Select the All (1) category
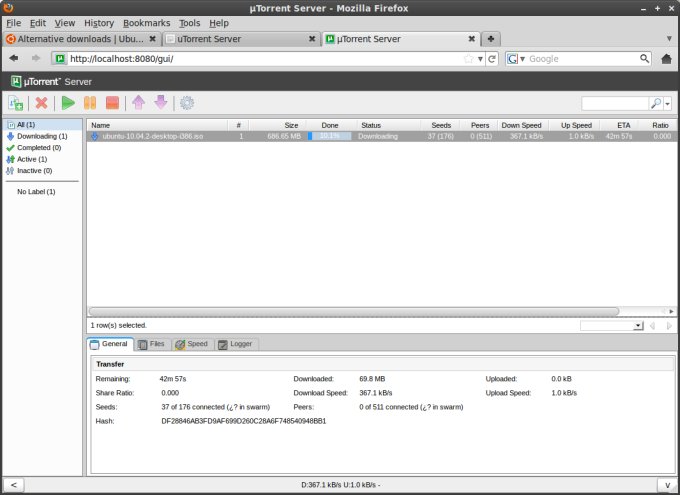This screenshot has height=495, width=680. 42,125
